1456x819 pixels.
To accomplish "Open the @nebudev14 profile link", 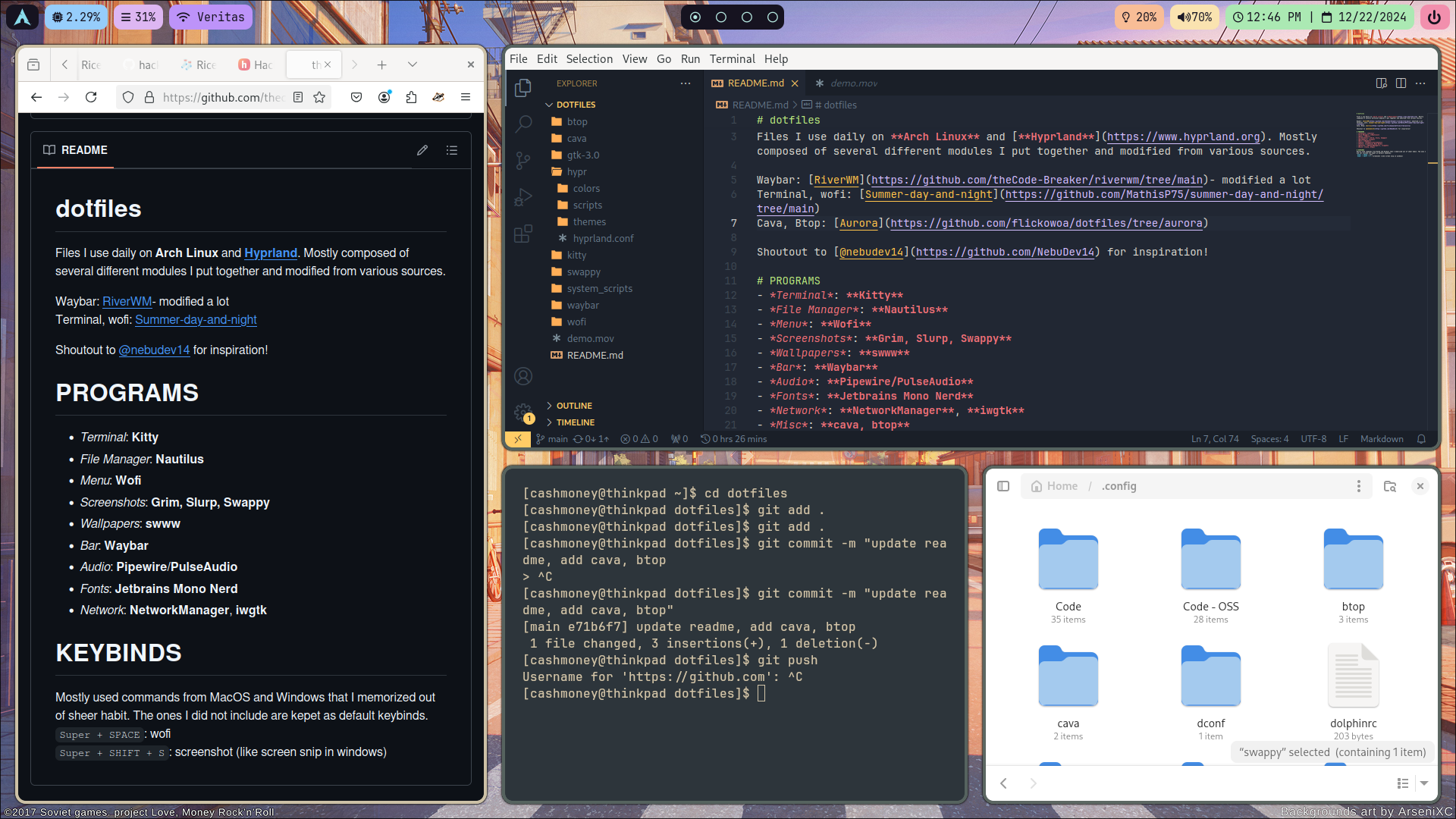I will pos(154,350).
